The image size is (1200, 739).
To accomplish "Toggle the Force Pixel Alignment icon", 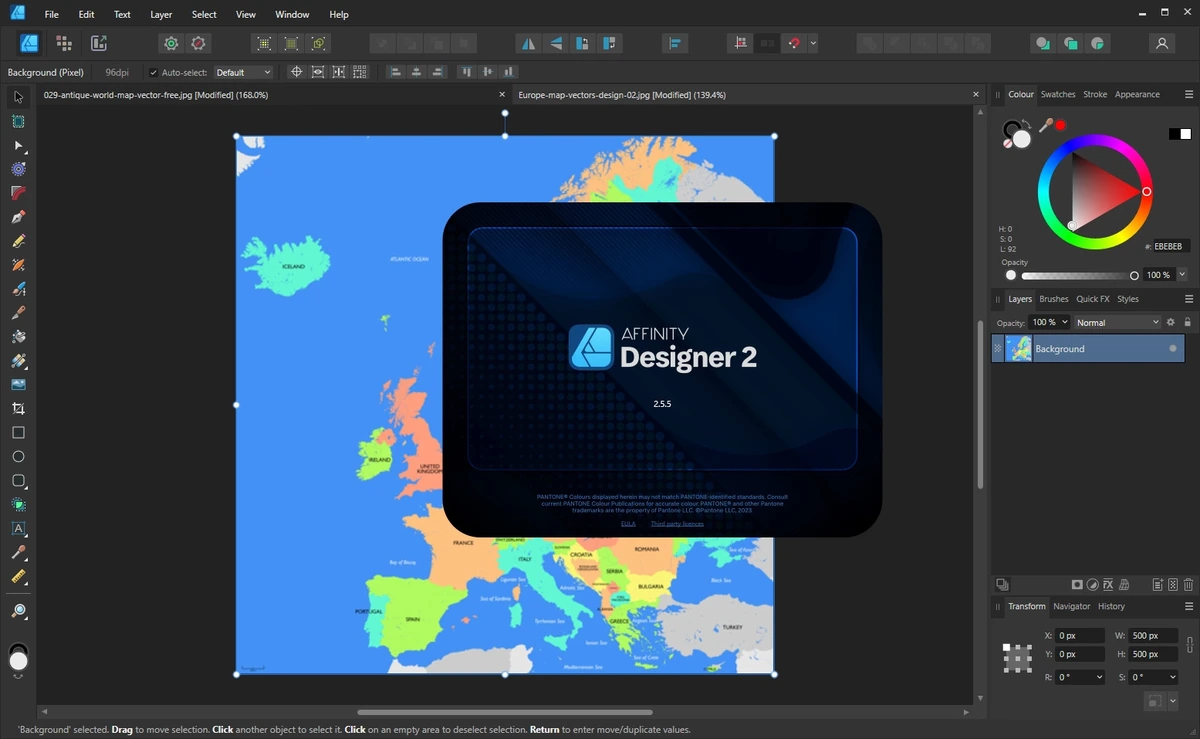I will pos(740,43).
